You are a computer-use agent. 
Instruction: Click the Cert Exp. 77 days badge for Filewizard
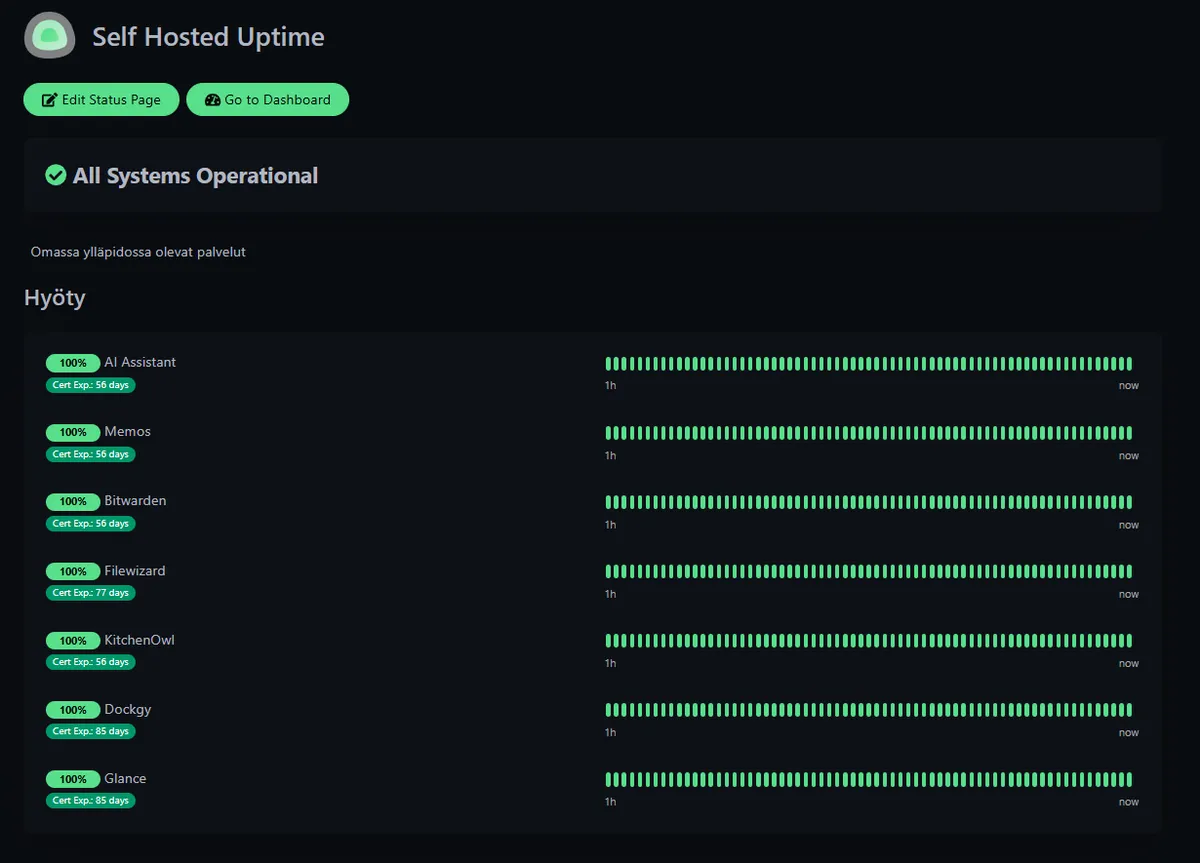point(90,592)
